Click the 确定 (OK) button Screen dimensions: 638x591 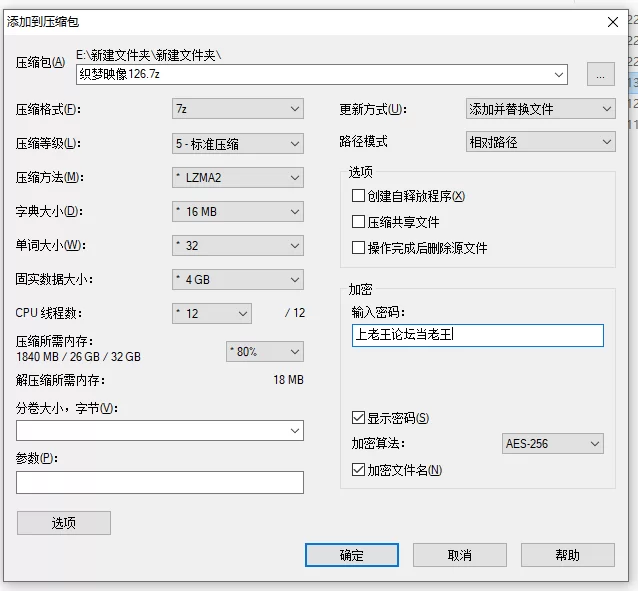[352, 555]
